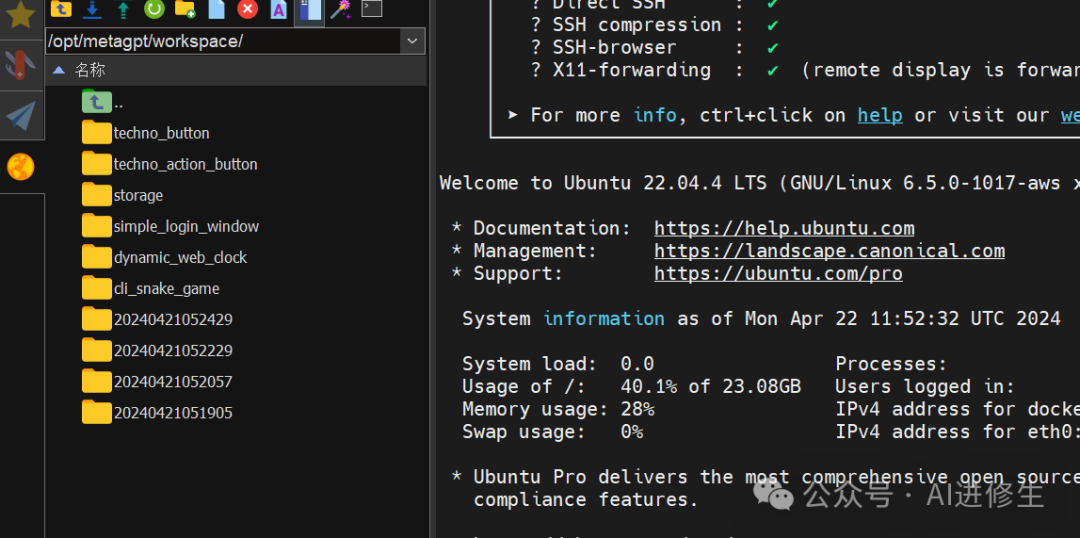Open the landscape.canonical.com link

[x=829, y=251]
